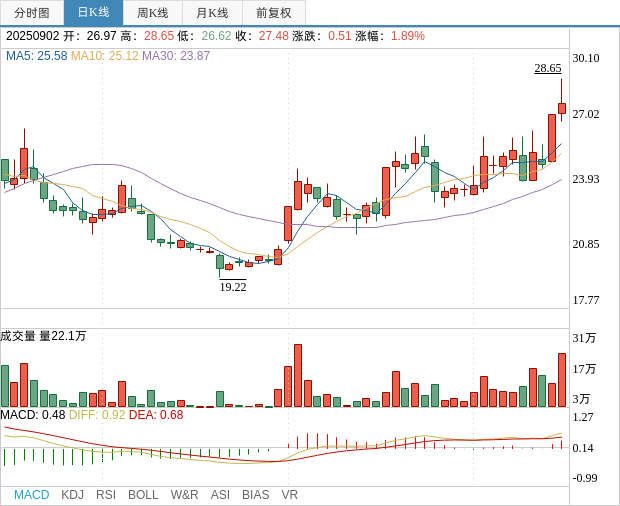Click the DEA: 0.68 value text
Image resolution: width=620 pixels, height=506 pixels.
156,415
